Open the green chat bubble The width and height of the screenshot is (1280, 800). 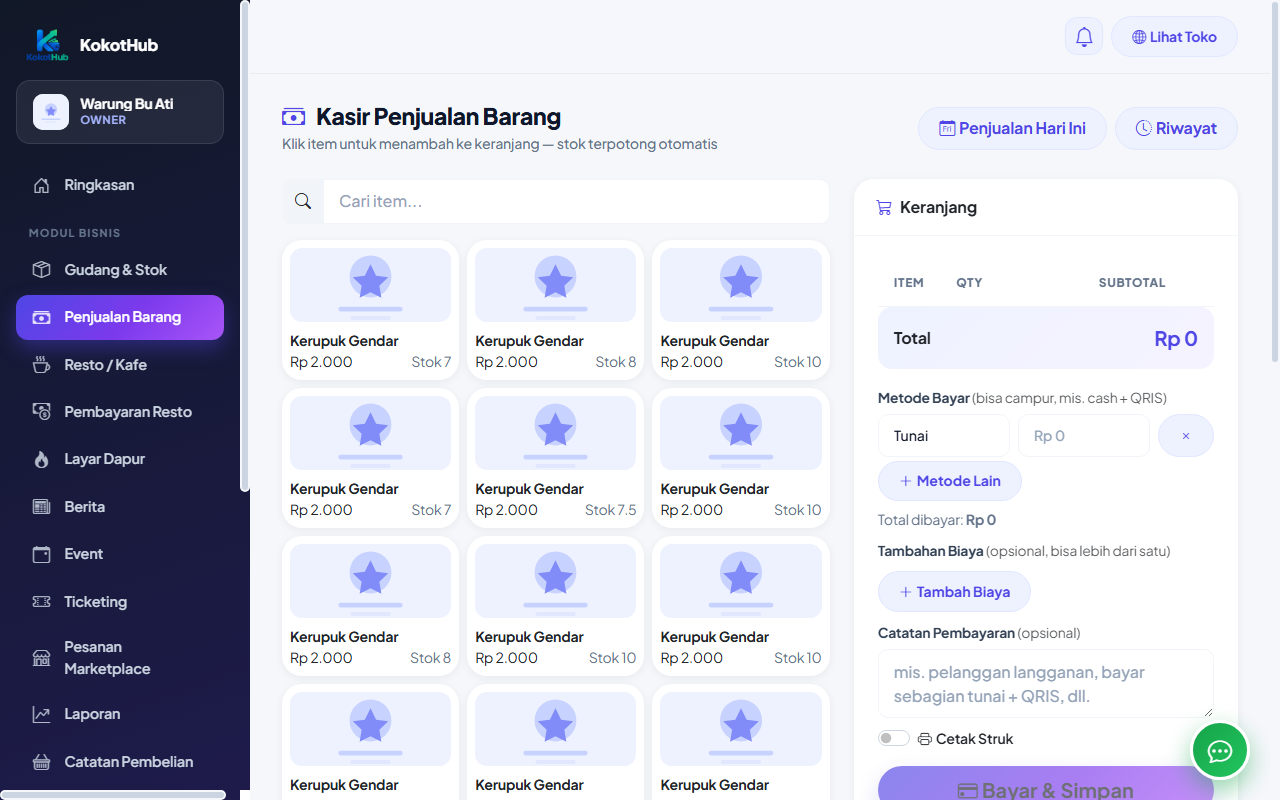coord(1220,750)
